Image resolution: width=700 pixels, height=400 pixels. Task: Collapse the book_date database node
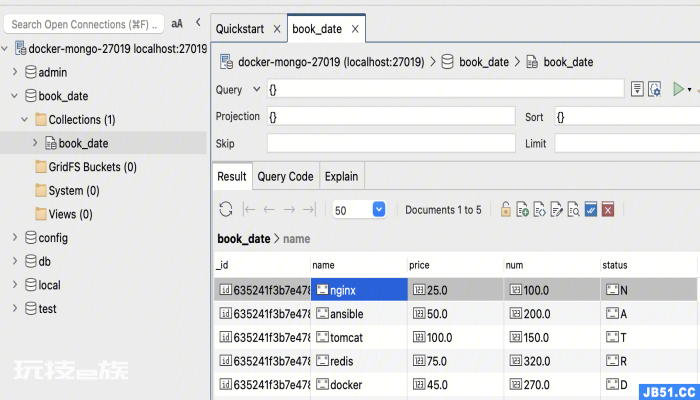pos(15,95)
